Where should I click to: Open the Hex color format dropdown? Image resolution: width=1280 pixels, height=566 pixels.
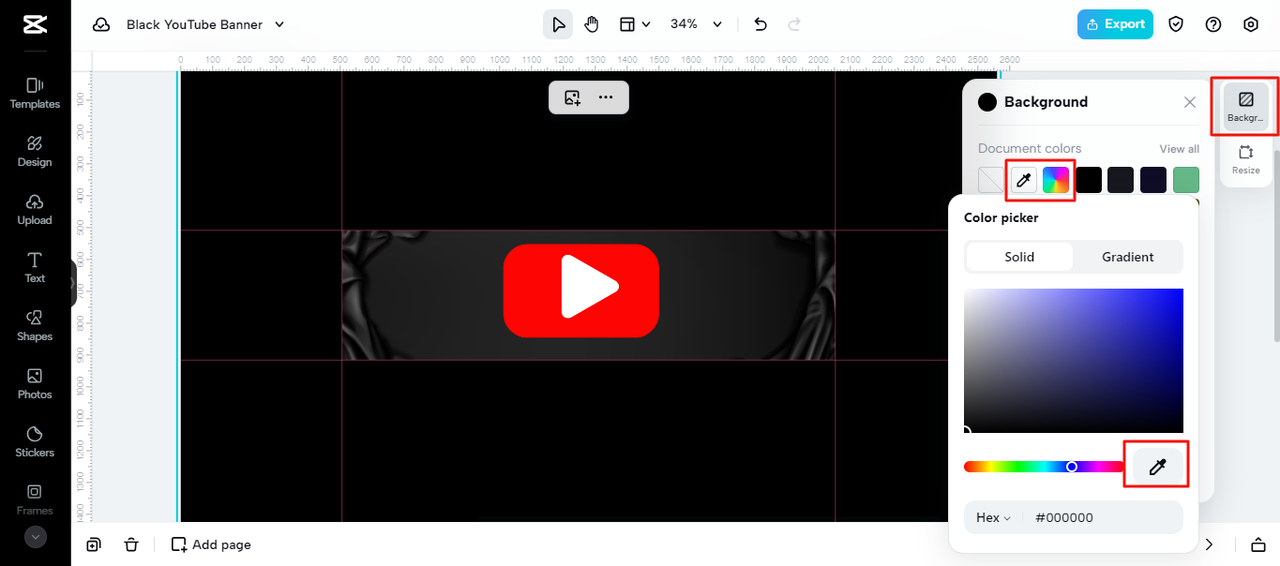[x=994, y=518]
